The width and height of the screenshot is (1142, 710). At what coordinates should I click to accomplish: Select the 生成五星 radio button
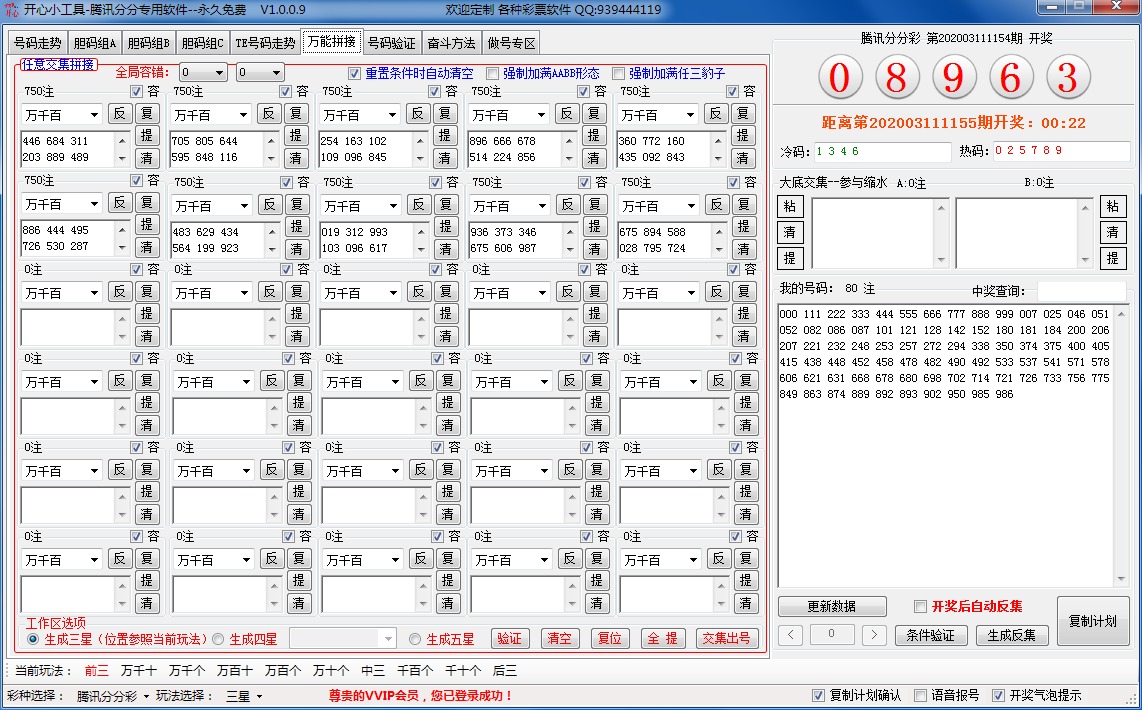tap(415, 639)
